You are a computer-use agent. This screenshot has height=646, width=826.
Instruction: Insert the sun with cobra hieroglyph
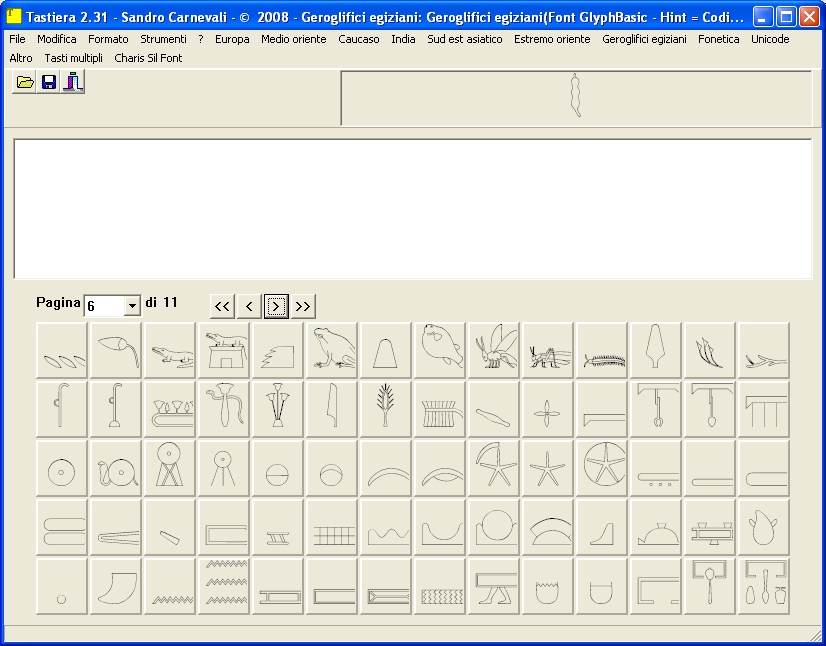[x=116, y=468]
